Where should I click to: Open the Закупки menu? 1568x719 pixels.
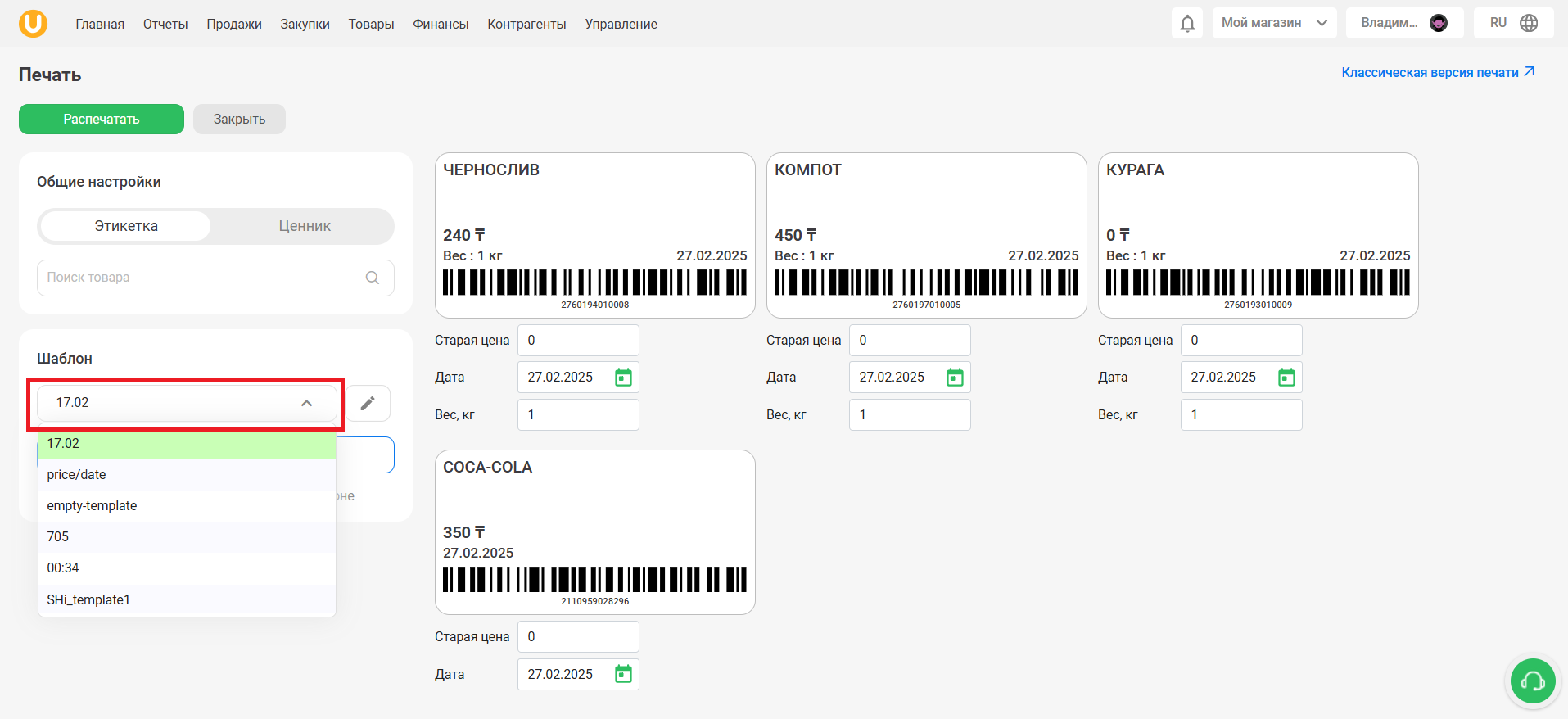pyautogui.click(x=305, y=24)
